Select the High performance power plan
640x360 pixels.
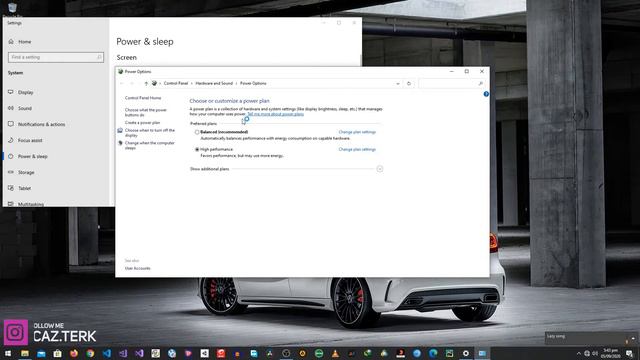[x=197, y=149]
